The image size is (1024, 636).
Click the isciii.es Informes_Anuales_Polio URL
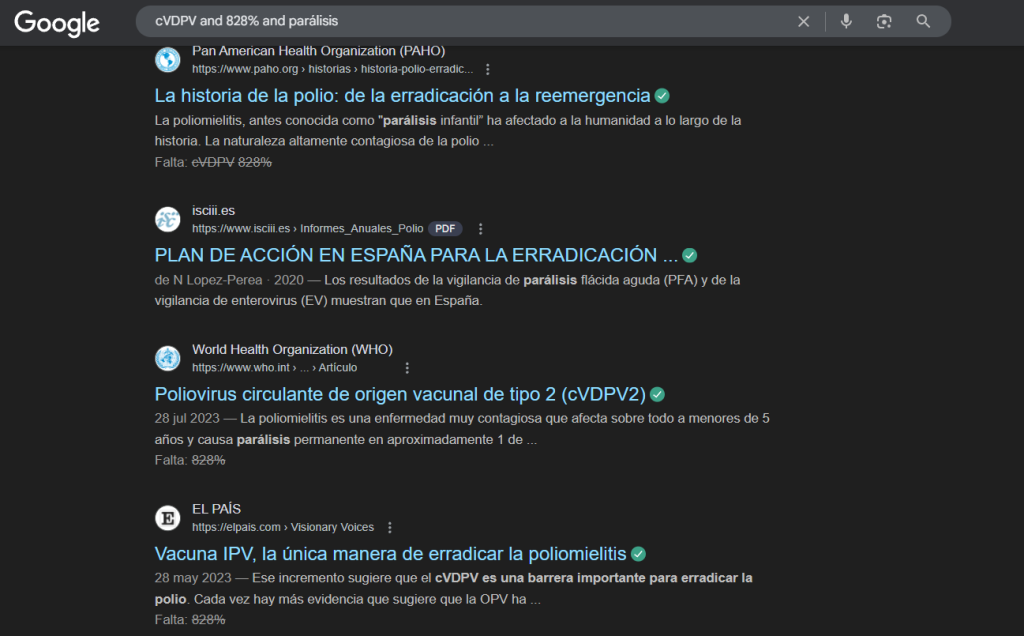308,229
